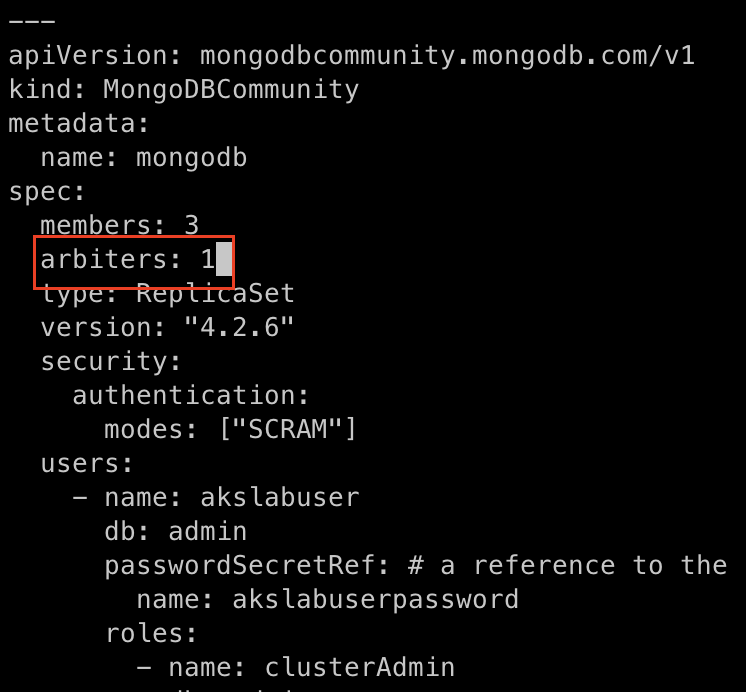Place cursor on db admin line
This screenshot has height=692, width=746.
(175, 532)
